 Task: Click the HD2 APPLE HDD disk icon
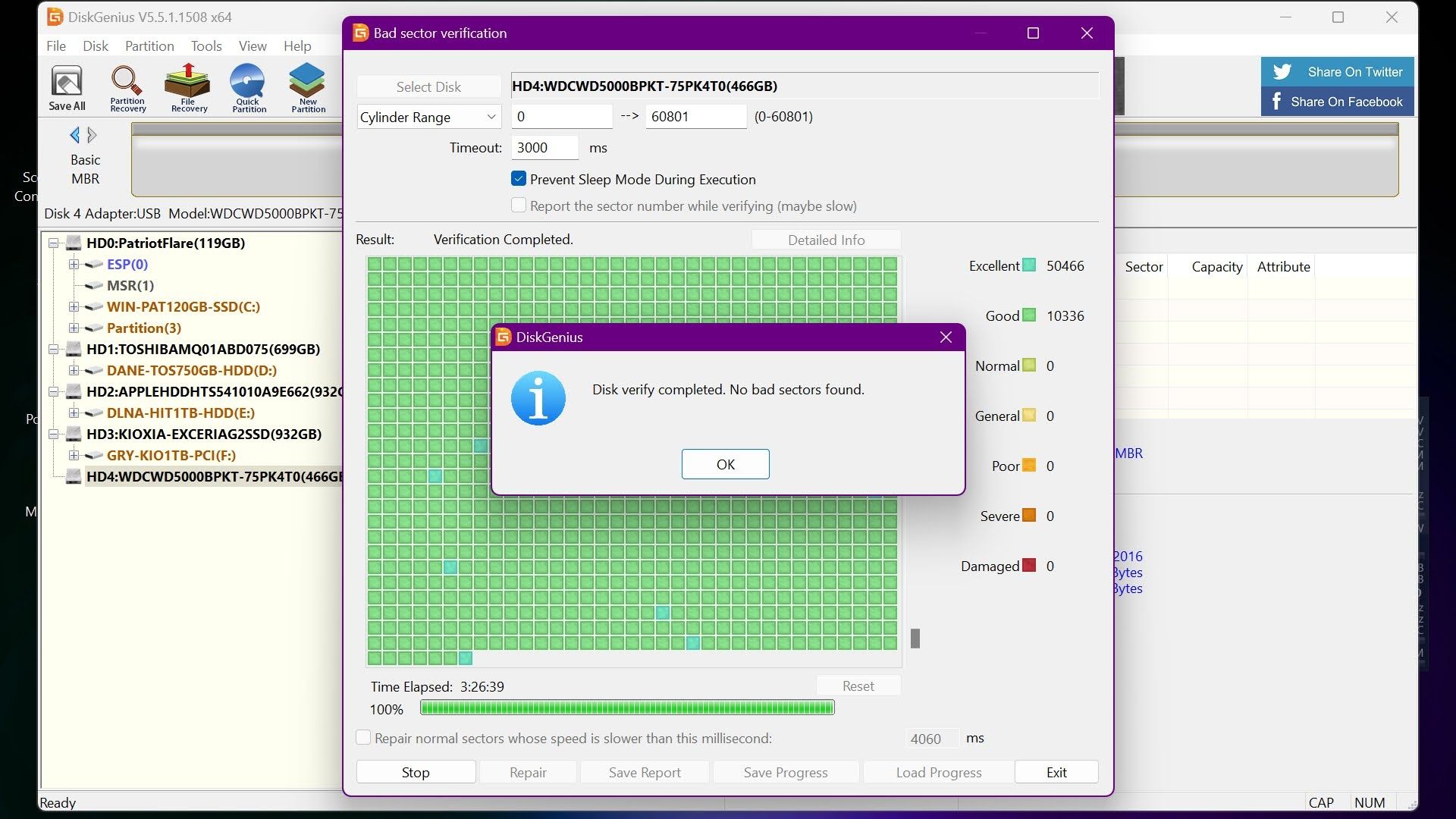74,392
